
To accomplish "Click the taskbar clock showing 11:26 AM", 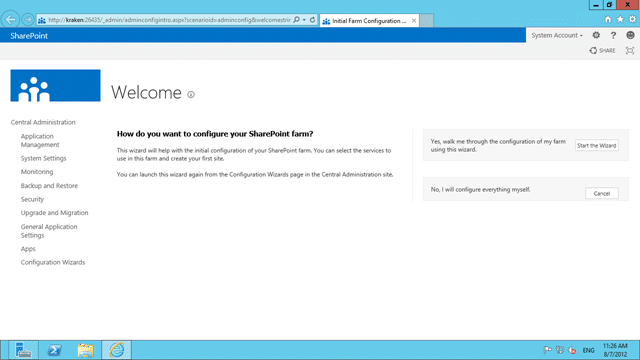I will [615, 350].
